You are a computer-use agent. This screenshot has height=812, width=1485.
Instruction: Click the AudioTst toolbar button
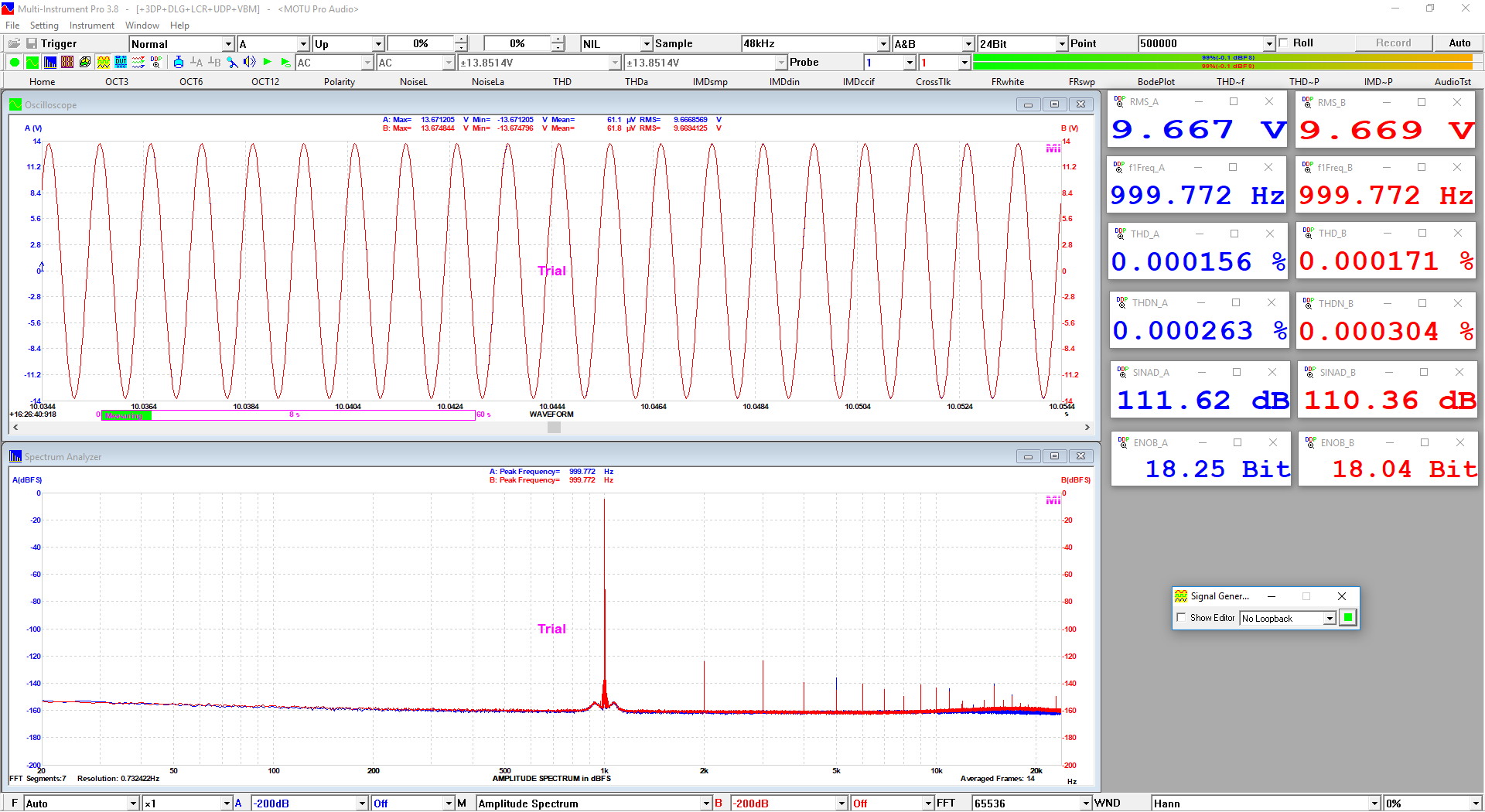click(1453, 82)
